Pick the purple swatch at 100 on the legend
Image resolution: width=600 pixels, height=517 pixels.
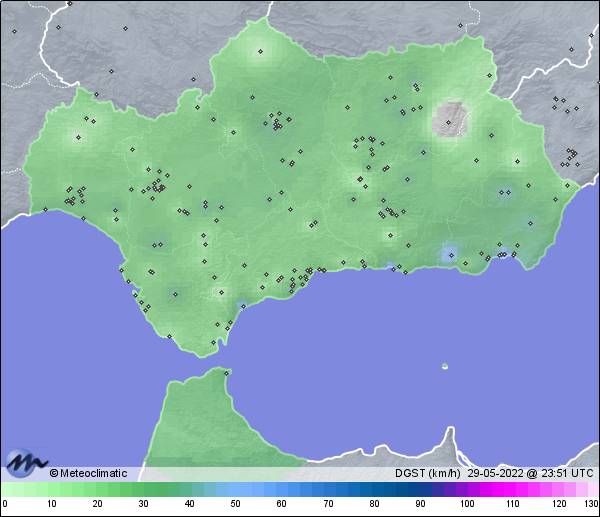click(x=465, y=489)
